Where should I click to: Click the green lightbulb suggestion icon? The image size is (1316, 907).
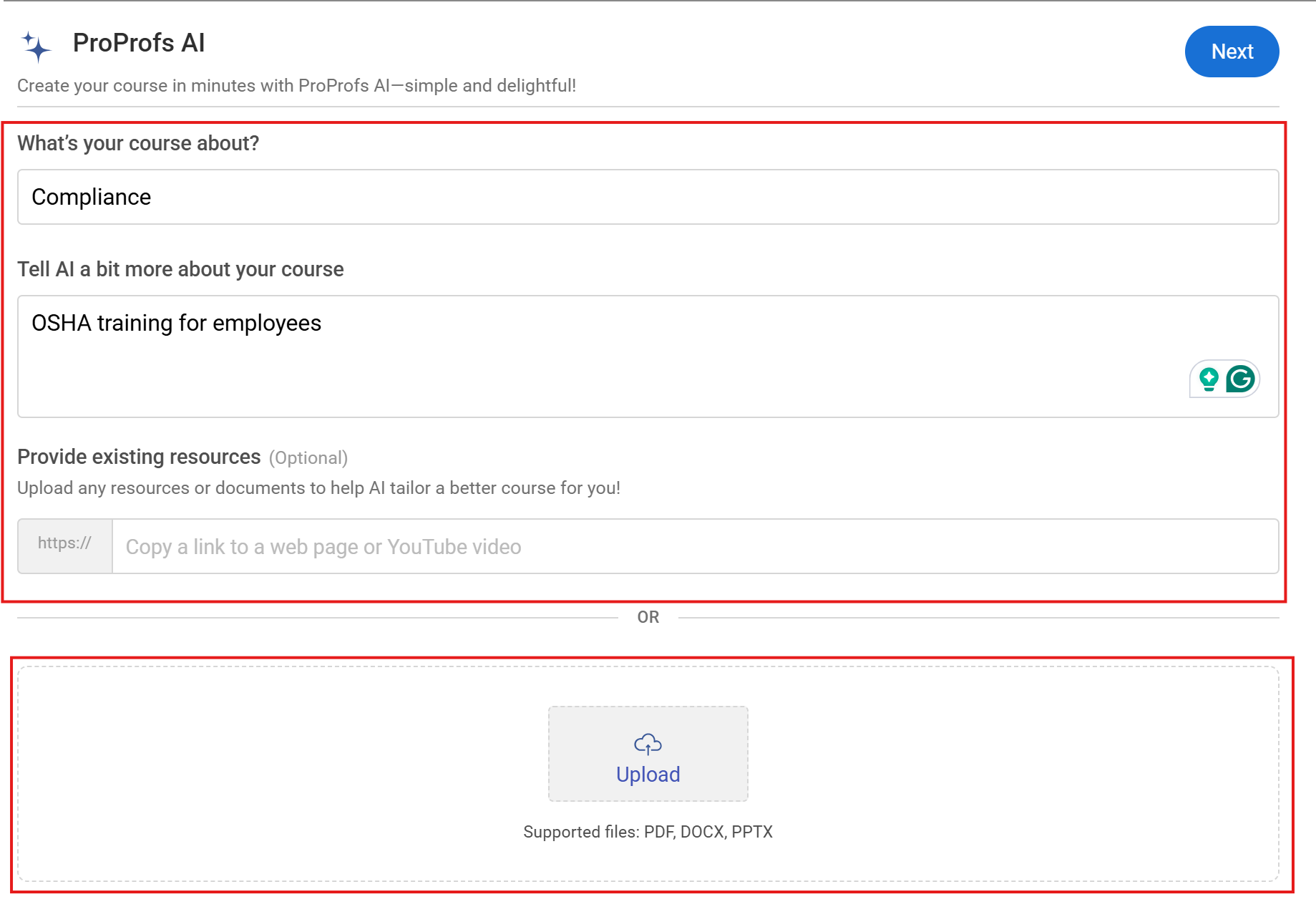tap(1209, 379)
